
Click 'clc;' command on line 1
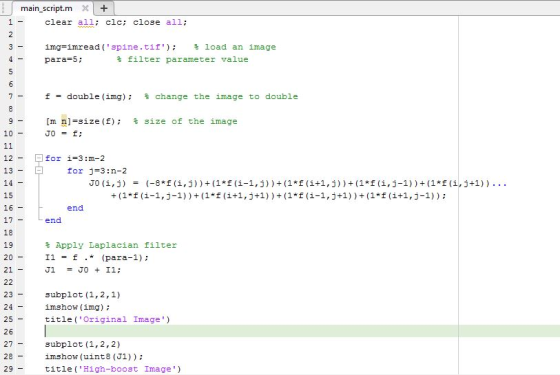[x=116, y=22]
